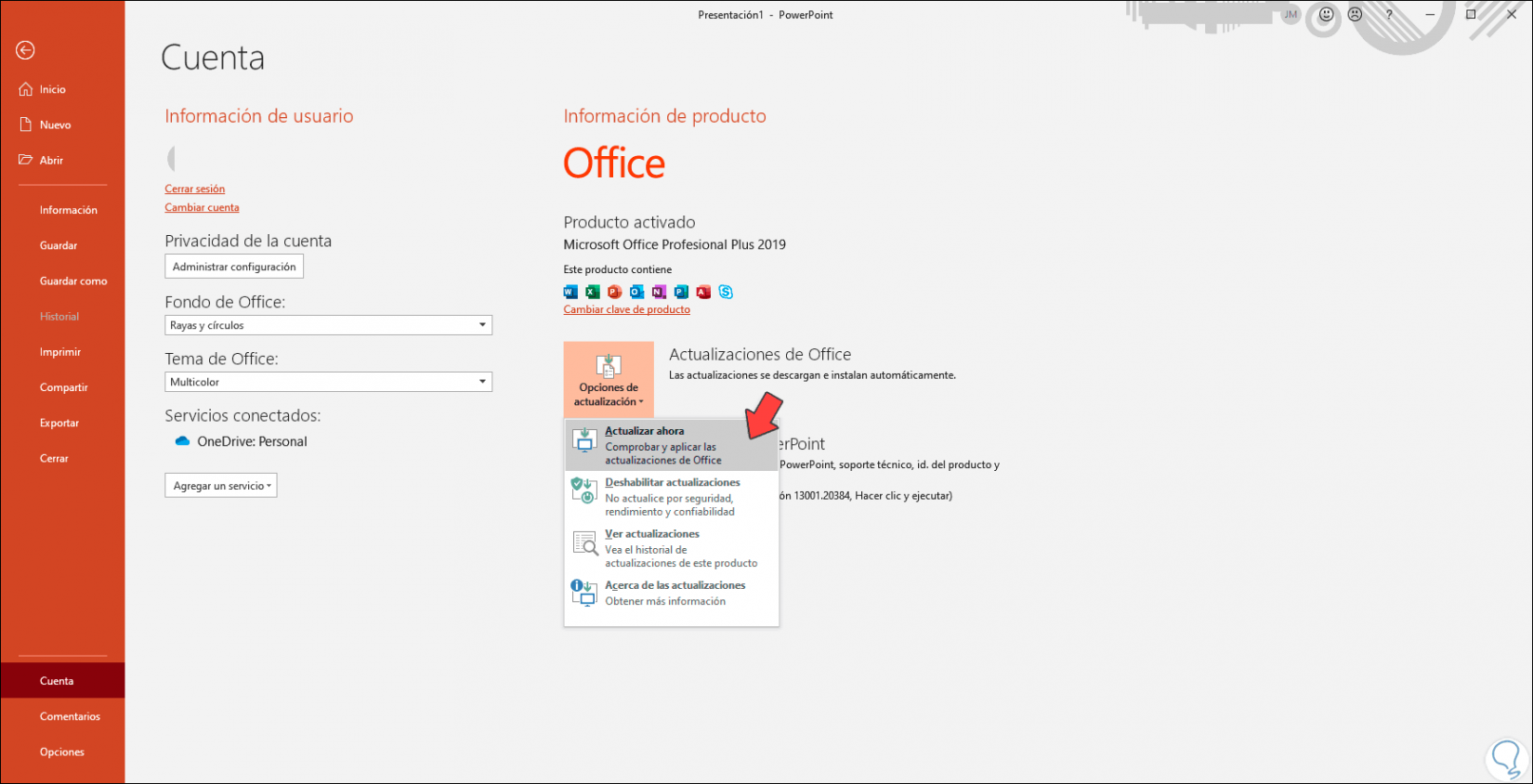Select Acerca de las actualizaciones menu entry

[x=671, y=594]
